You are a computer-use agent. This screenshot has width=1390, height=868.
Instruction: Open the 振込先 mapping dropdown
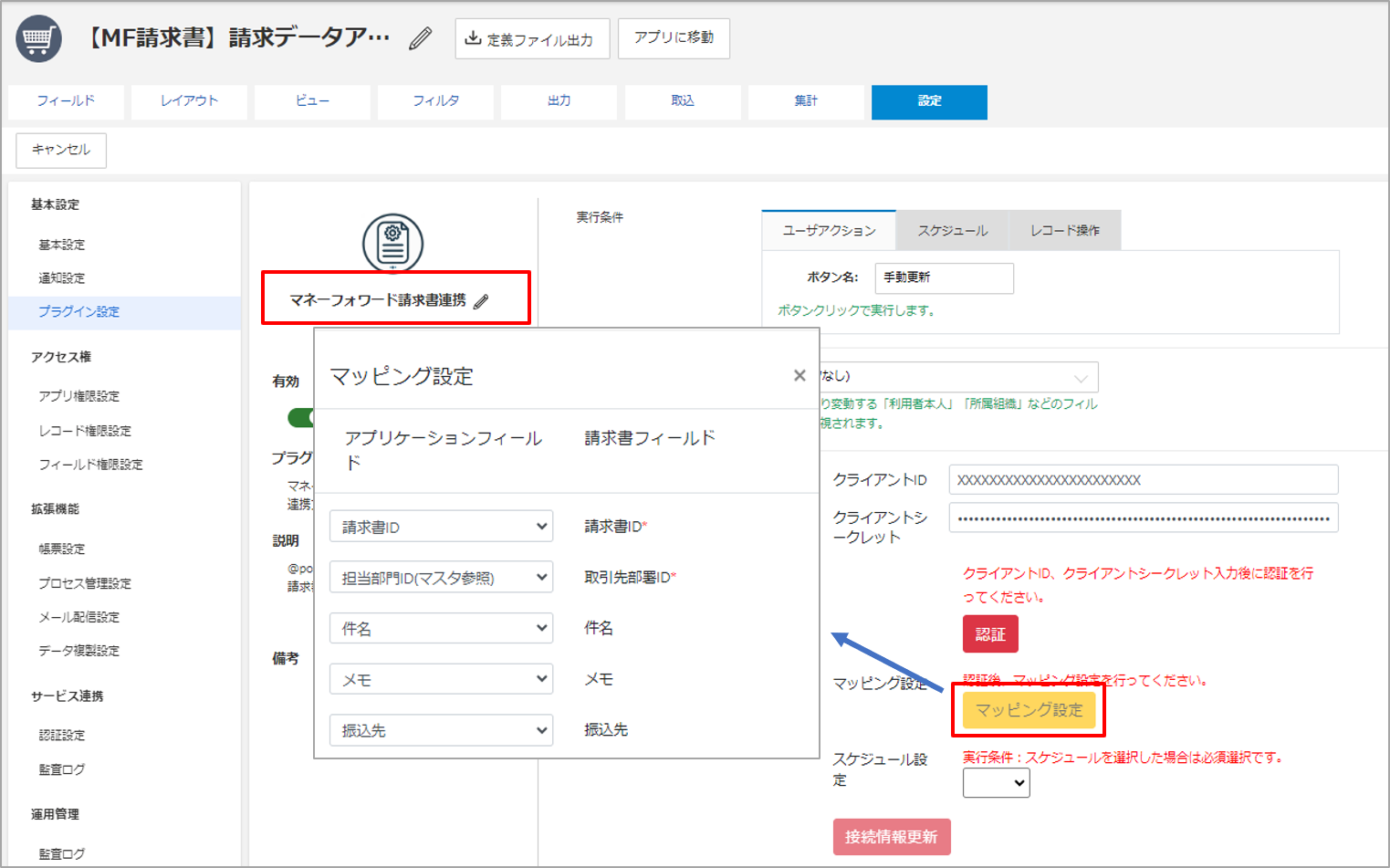pos(441,730)
